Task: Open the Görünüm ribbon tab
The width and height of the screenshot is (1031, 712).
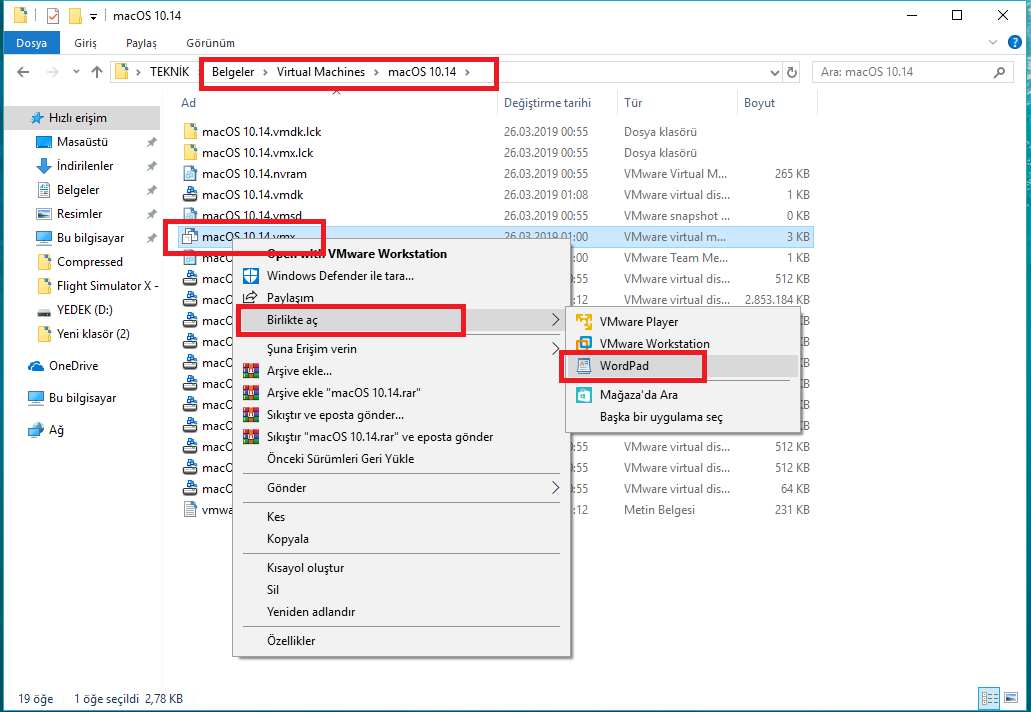Action: (x=210, y=43)
